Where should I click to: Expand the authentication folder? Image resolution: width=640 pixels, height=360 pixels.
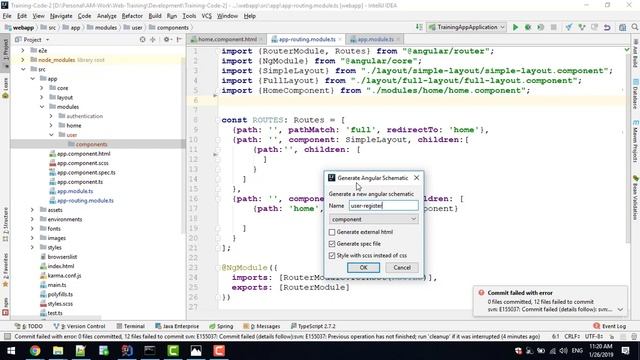[51, 116]
